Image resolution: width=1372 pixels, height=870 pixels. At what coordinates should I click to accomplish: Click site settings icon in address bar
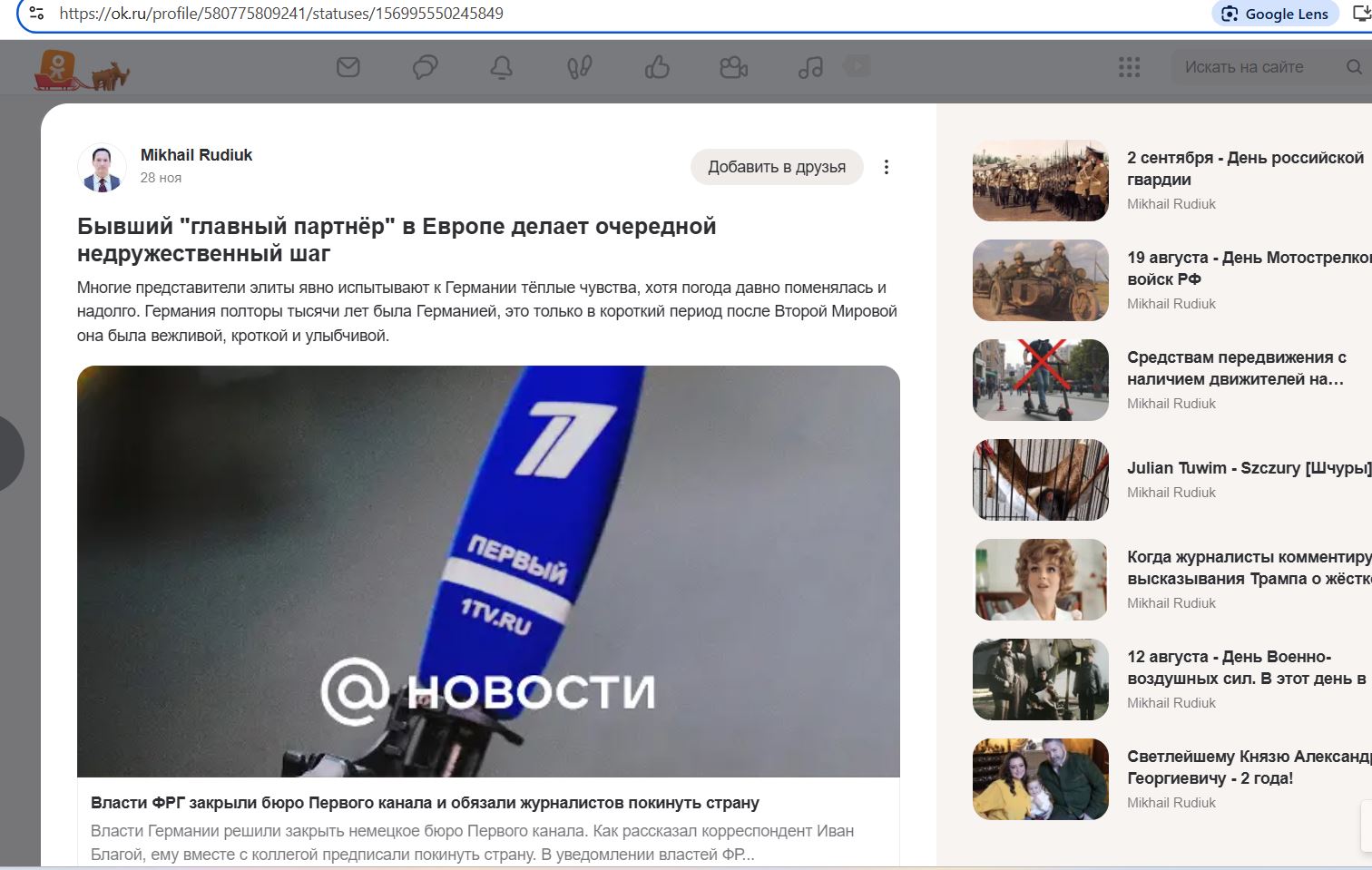tap(36, 14)
